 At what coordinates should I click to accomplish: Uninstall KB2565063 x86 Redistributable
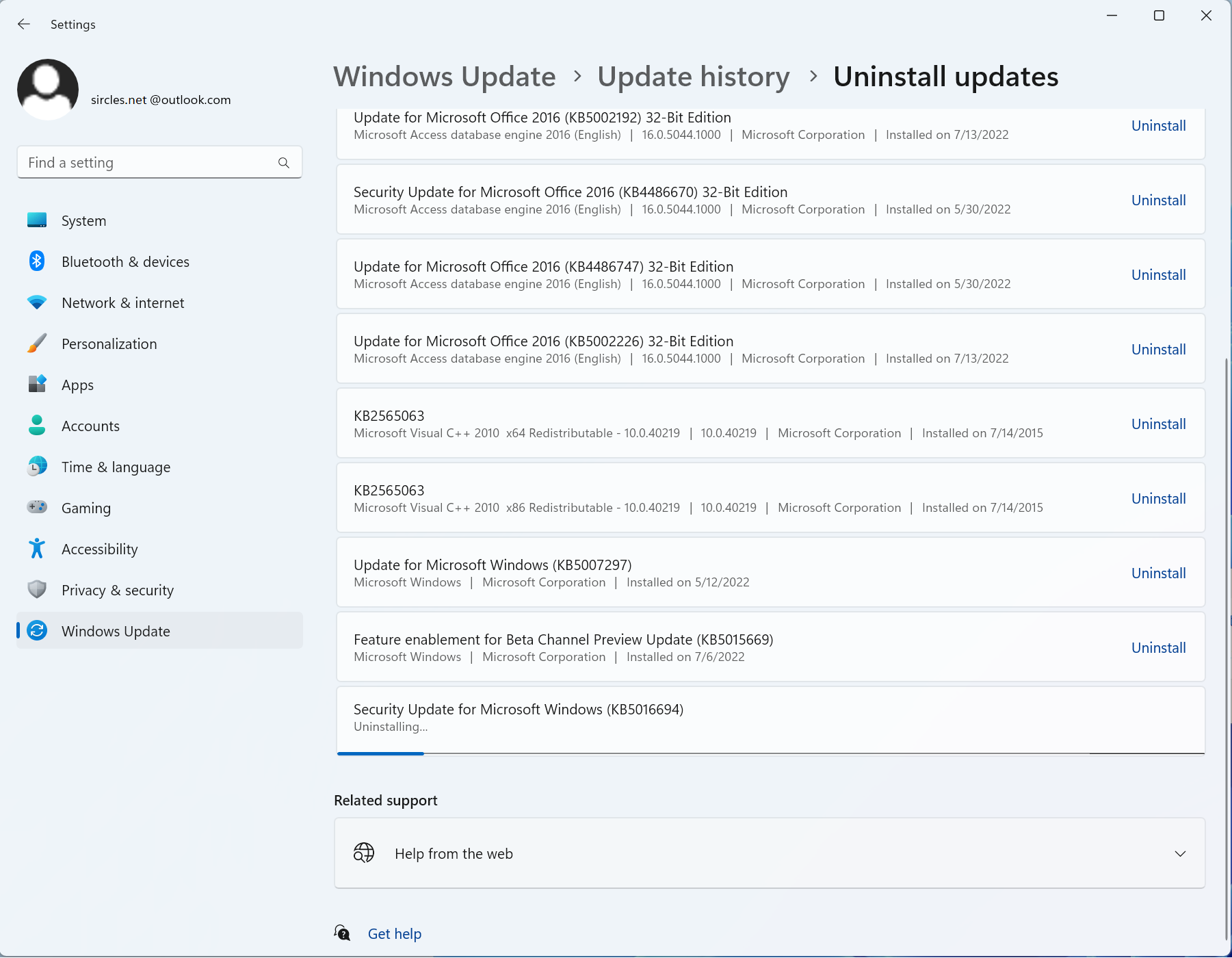click(x=1158, y=499)
